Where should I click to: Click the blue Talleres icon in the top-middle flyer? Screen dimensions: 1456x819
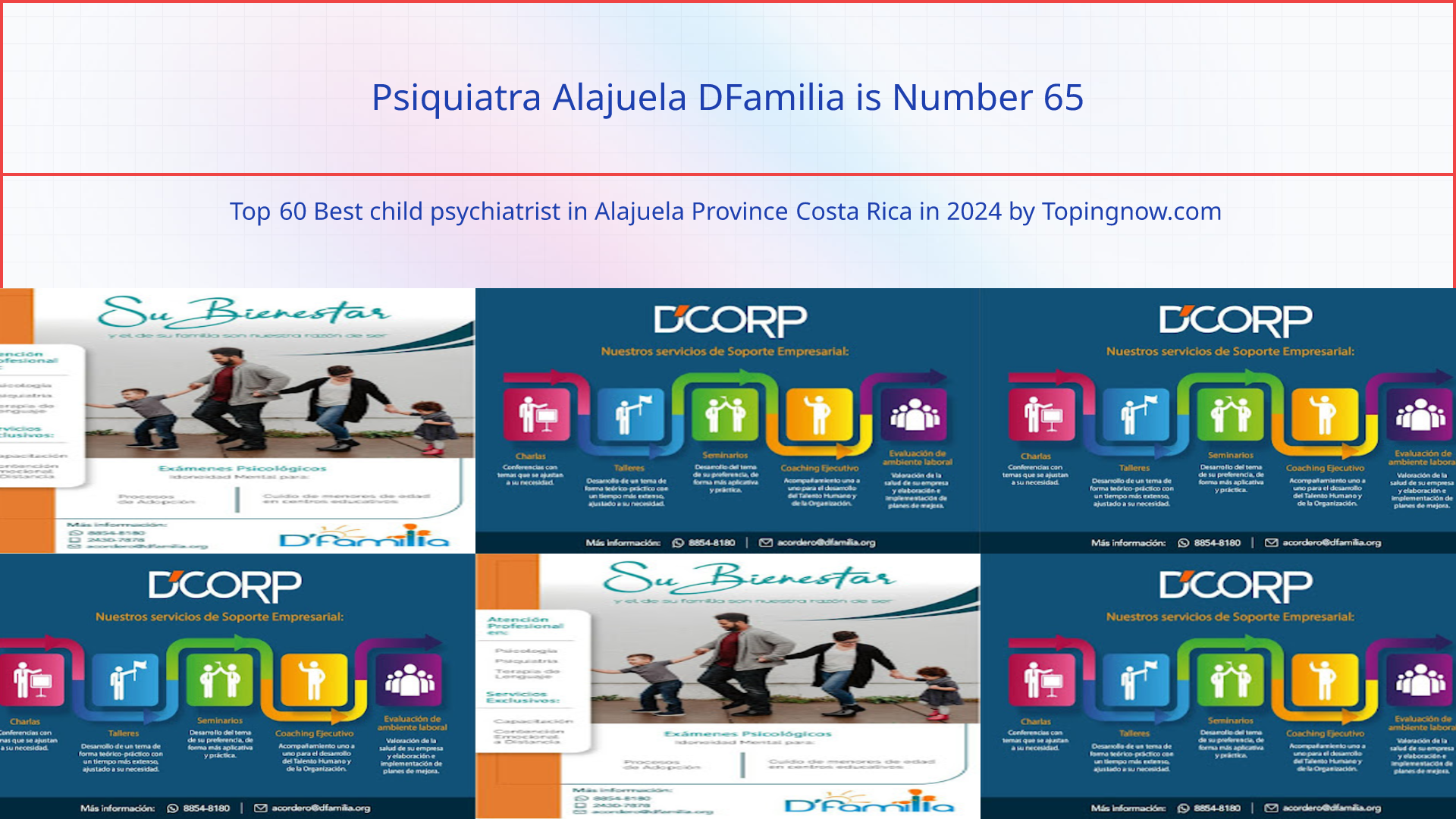tap(631, 414)
